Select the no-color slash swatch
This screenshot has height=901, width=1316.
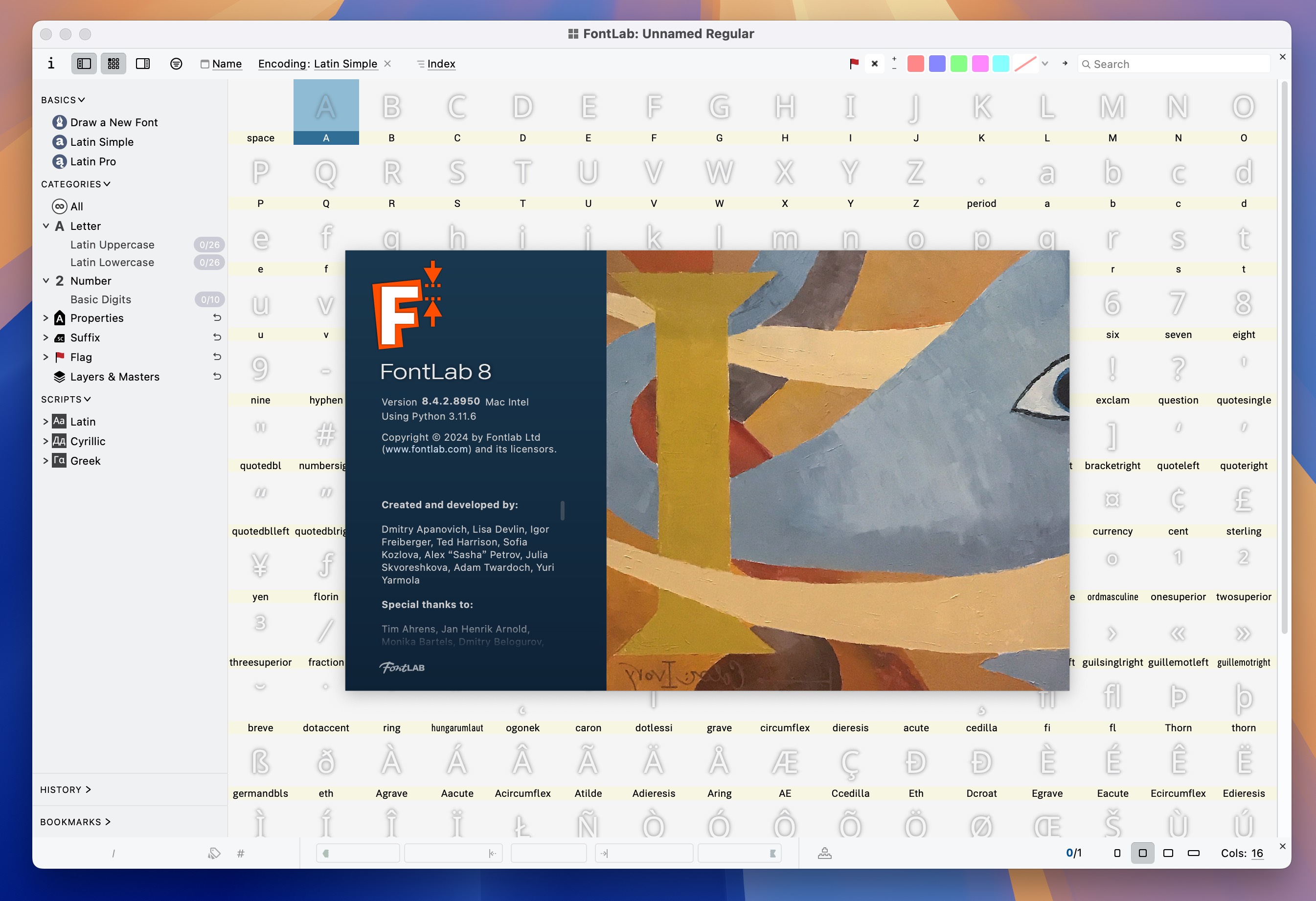tap(1025, 64)
